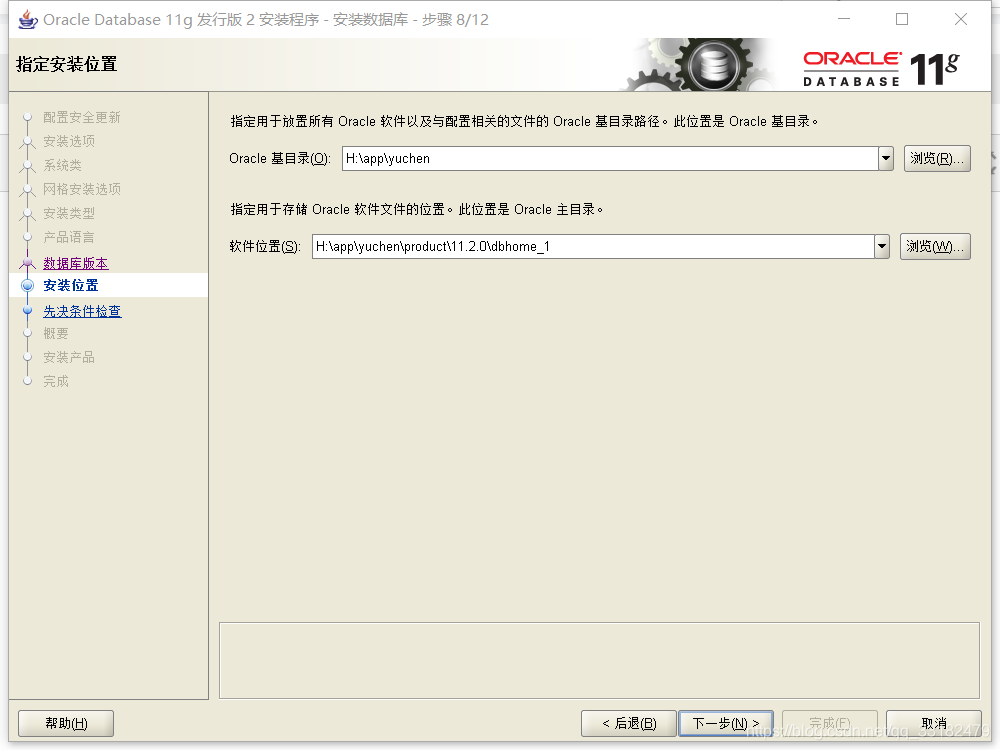
Task: Click the 先决条件检查 step bullet marker
Action: tap(27, 311)
